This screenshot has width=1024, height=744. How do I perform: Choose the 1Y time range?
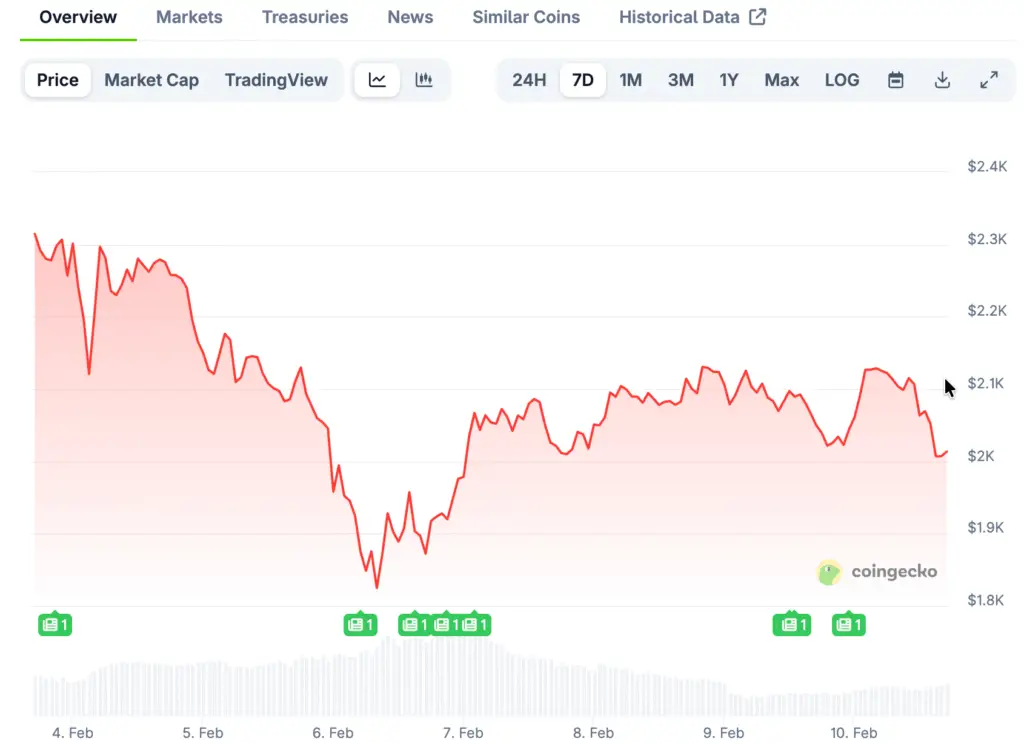click(729, 80)
